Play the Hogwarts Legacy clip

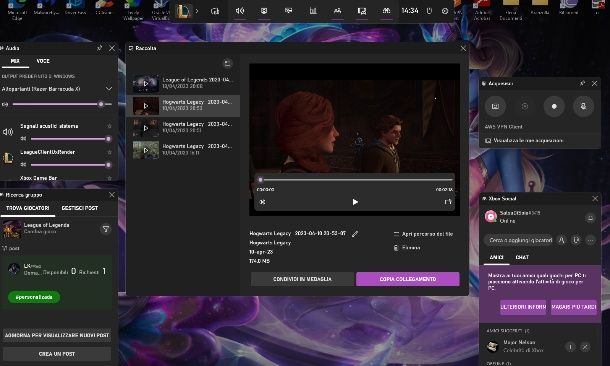coord(355,202)
